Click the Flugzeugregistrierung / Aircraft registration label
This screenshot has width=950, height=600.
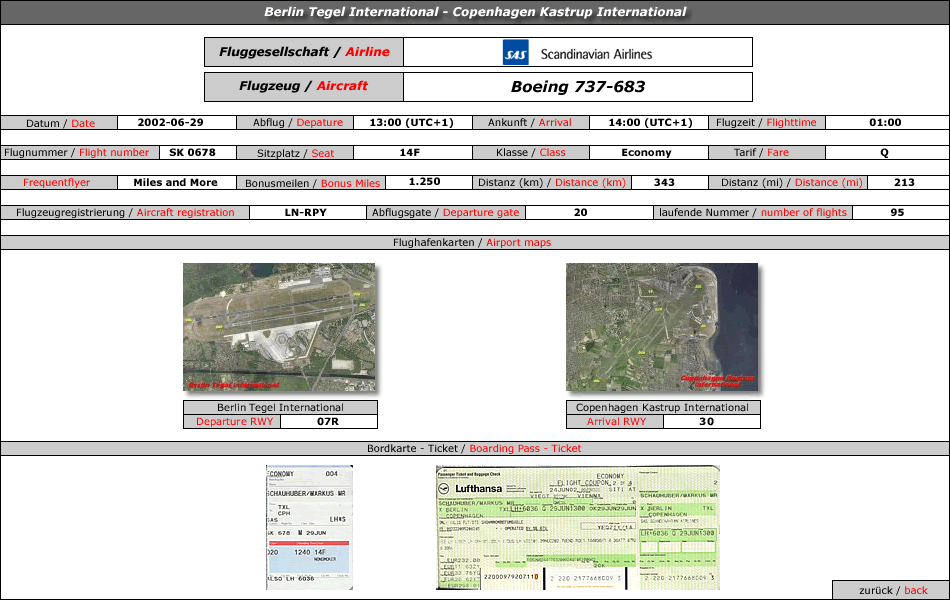click(x=125, y=213)
